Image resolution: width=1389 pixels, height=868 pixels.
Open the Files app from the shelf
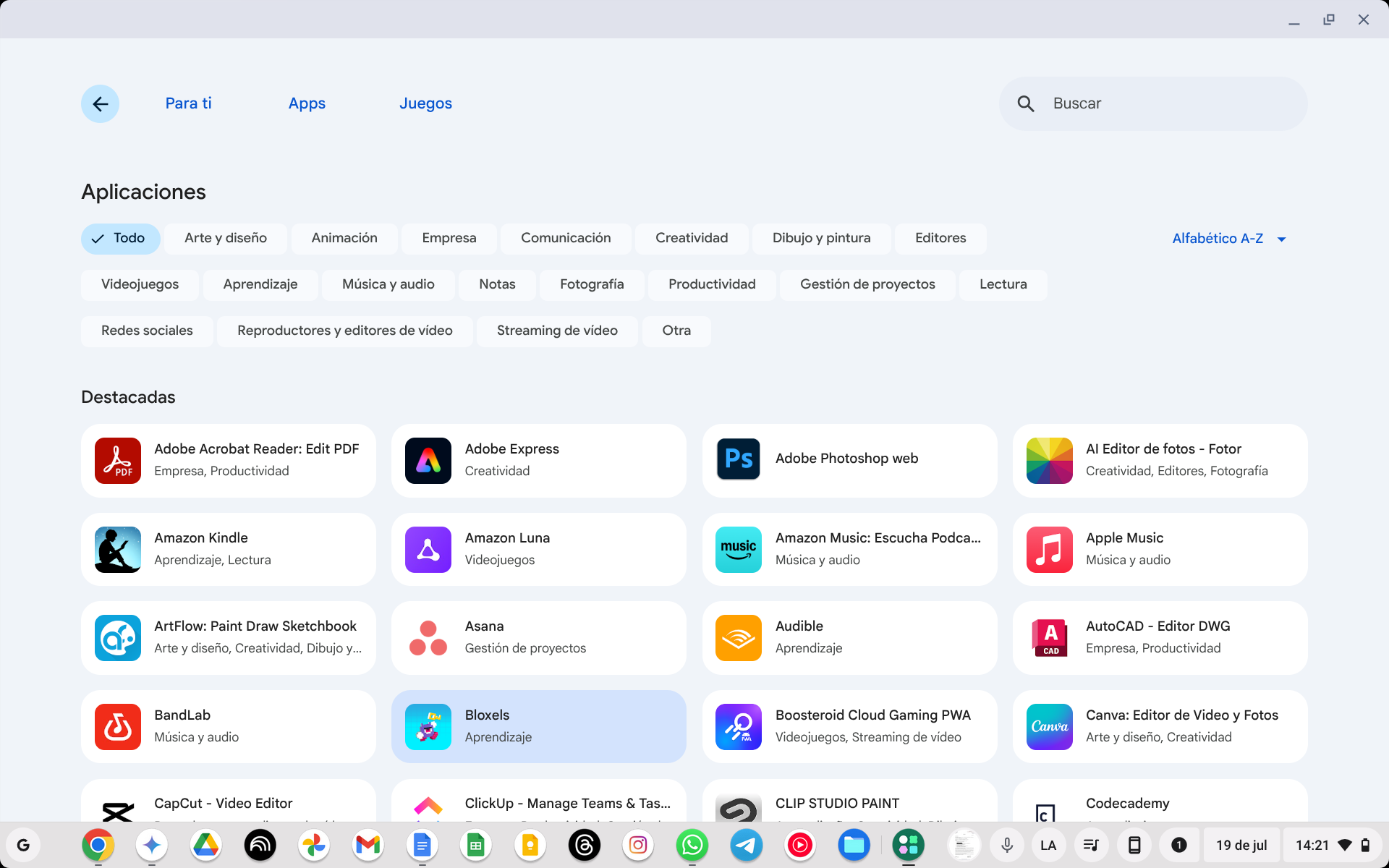[x=854, y=845]
